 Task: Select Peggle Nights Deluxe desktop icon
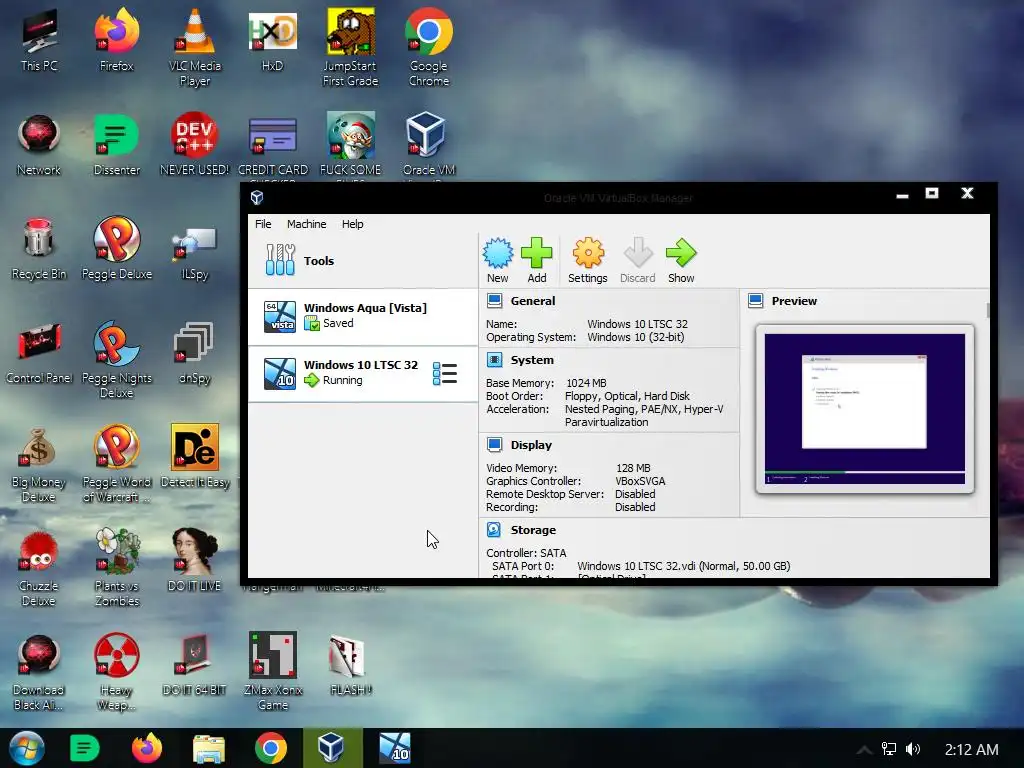pyautogui.click(x=117, y=359)
